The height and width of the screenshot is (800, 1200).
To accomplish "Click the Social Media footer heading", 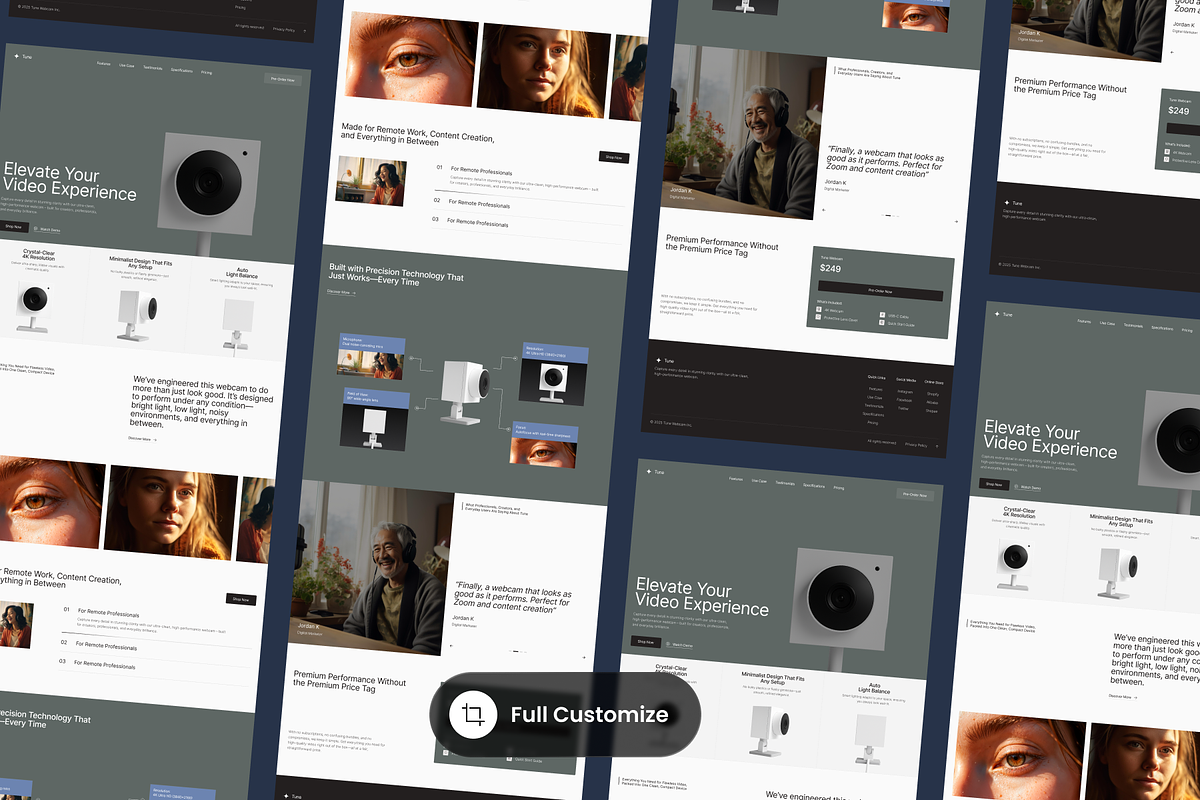I will point(906,380).
